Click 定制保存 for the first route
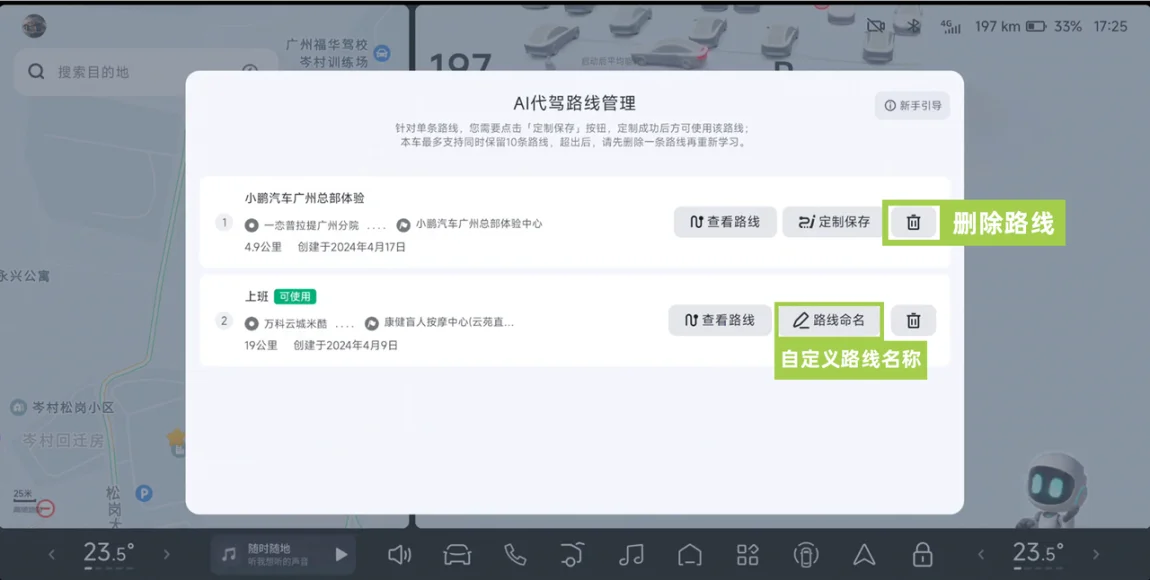Viewport: 1150px width, 580px height. click(833, 222)
